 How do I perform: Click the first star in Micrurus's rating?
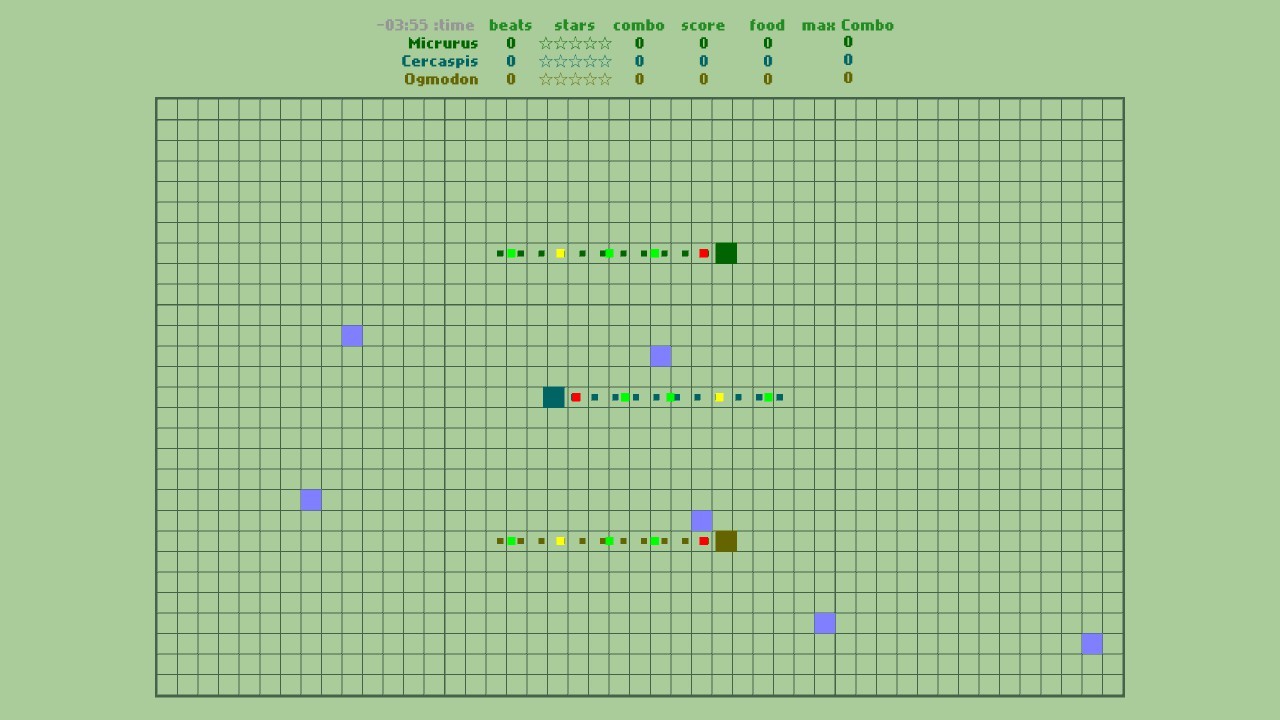[x=546, y=43]
